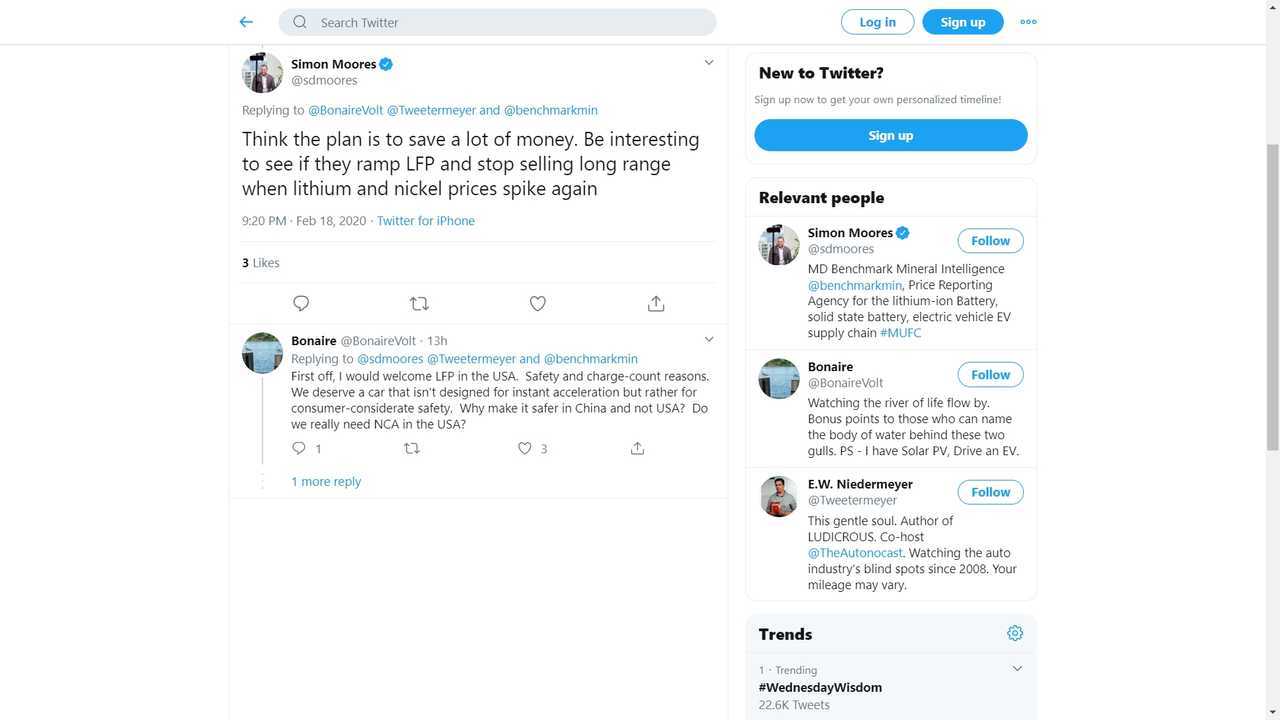Open the #WednesdayWisdom trending topic
The image size is (1280, 720).
point(820,688)
